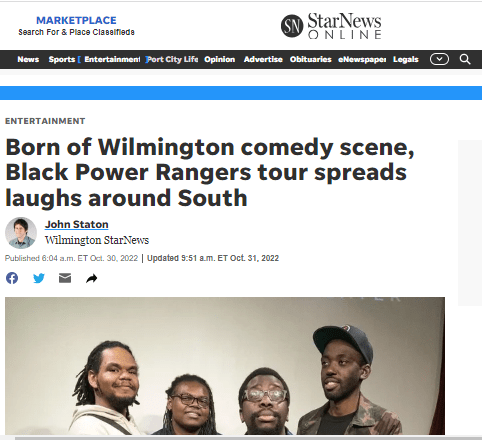This screenshot has width=482, height=440.
Task: Click the email share envelope icon
Action: click(x=65, y=278)
